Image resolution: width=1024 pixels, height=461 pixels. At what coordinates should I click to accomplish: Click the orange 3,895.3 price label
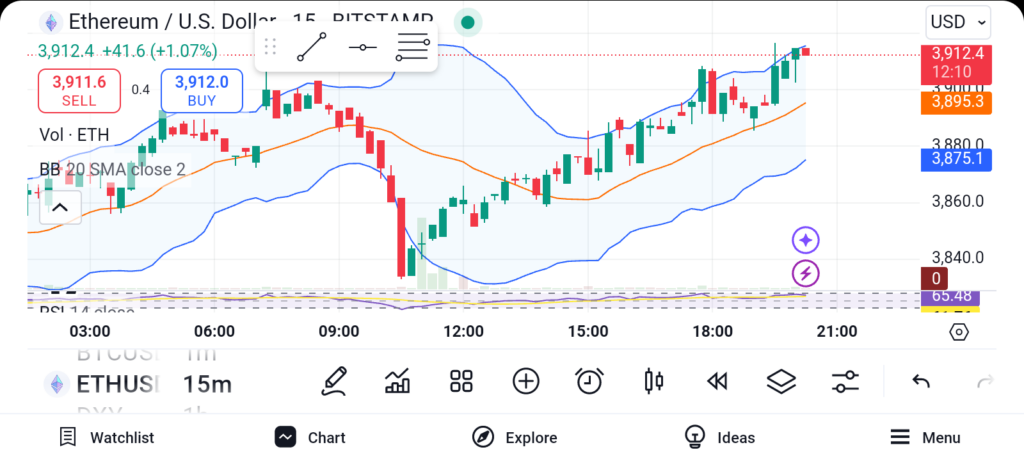click(957, 103)
